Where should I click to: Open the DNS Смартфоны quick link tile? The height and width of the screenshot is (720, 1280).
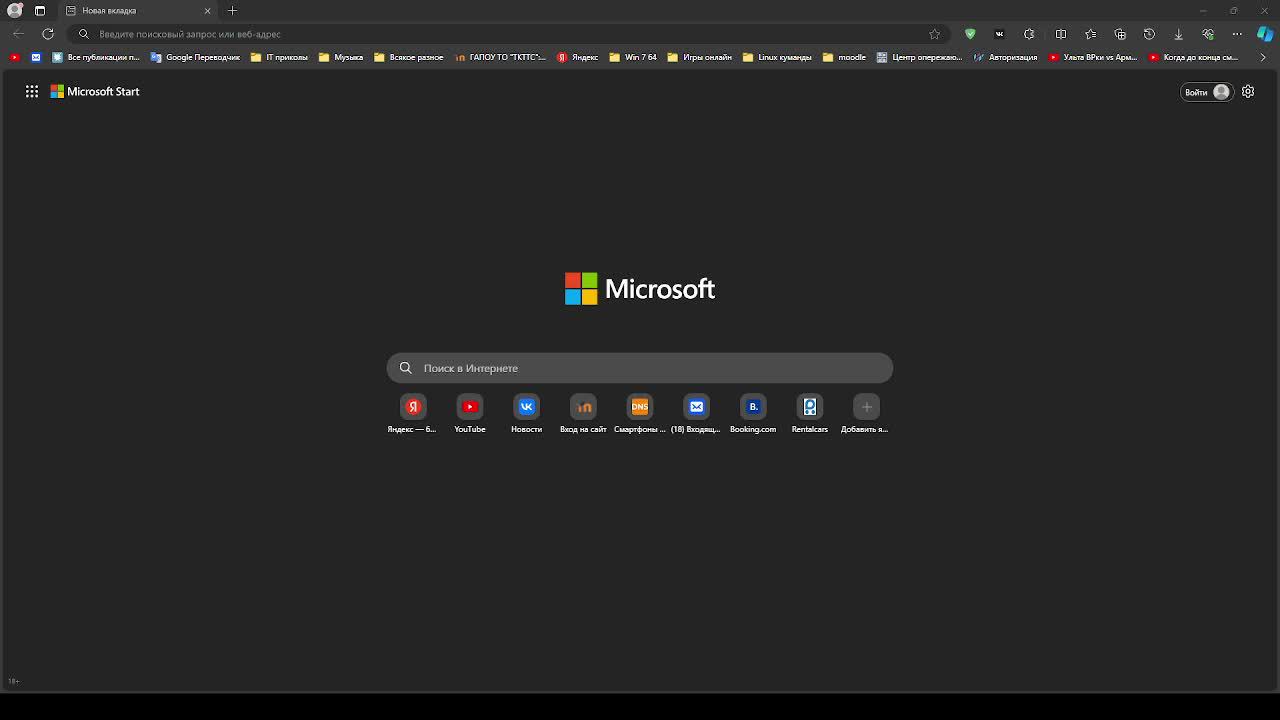pyautogui.click(x=640, y=413)
